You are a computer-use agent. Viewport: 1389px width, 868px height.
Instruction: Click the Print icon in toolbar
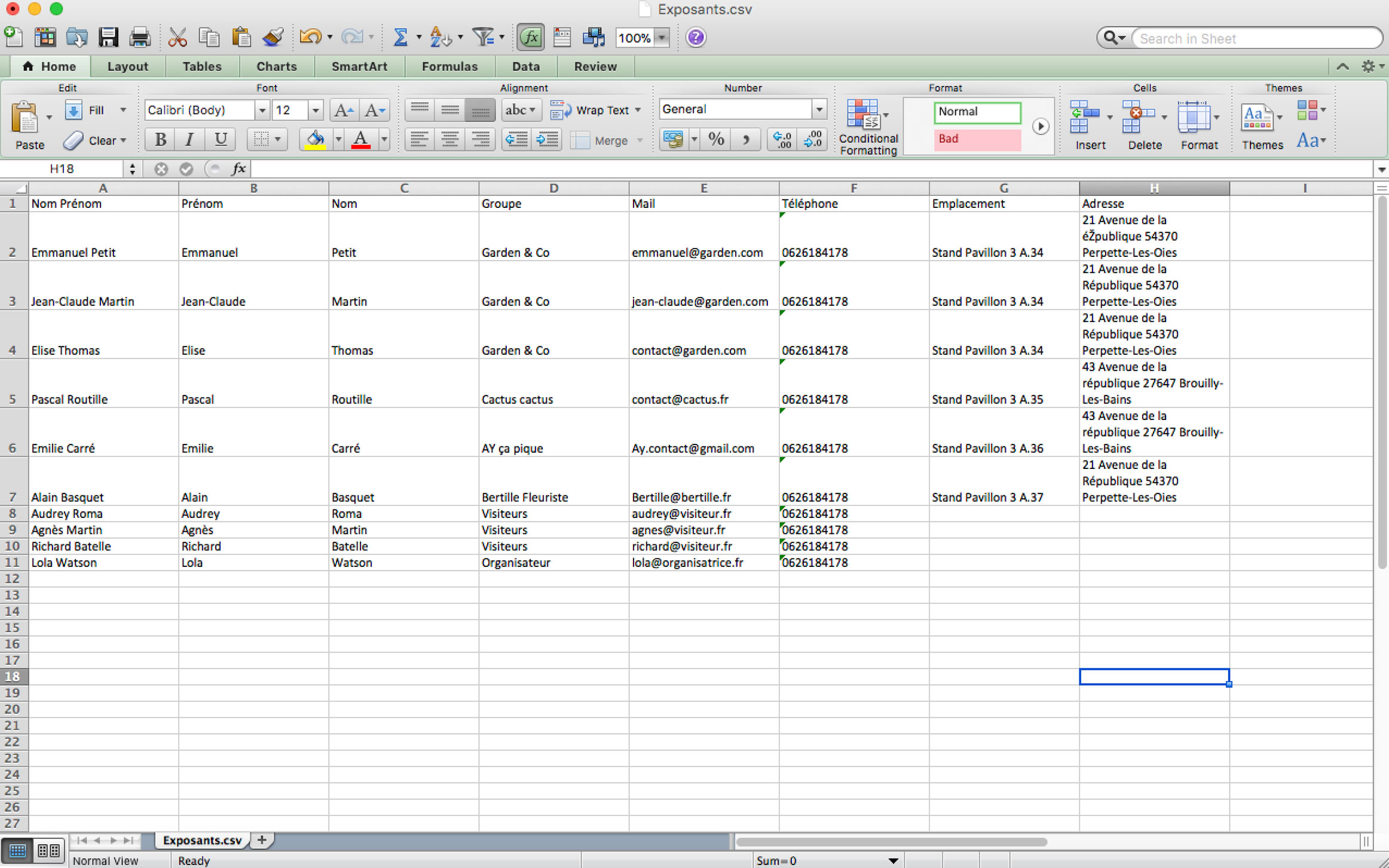coord(139,38)
